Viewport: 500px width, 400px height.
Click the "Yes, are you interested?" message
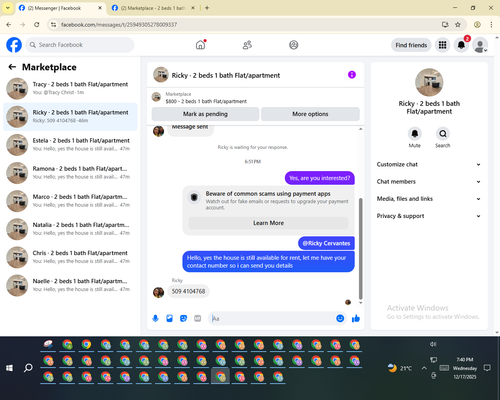320,178
